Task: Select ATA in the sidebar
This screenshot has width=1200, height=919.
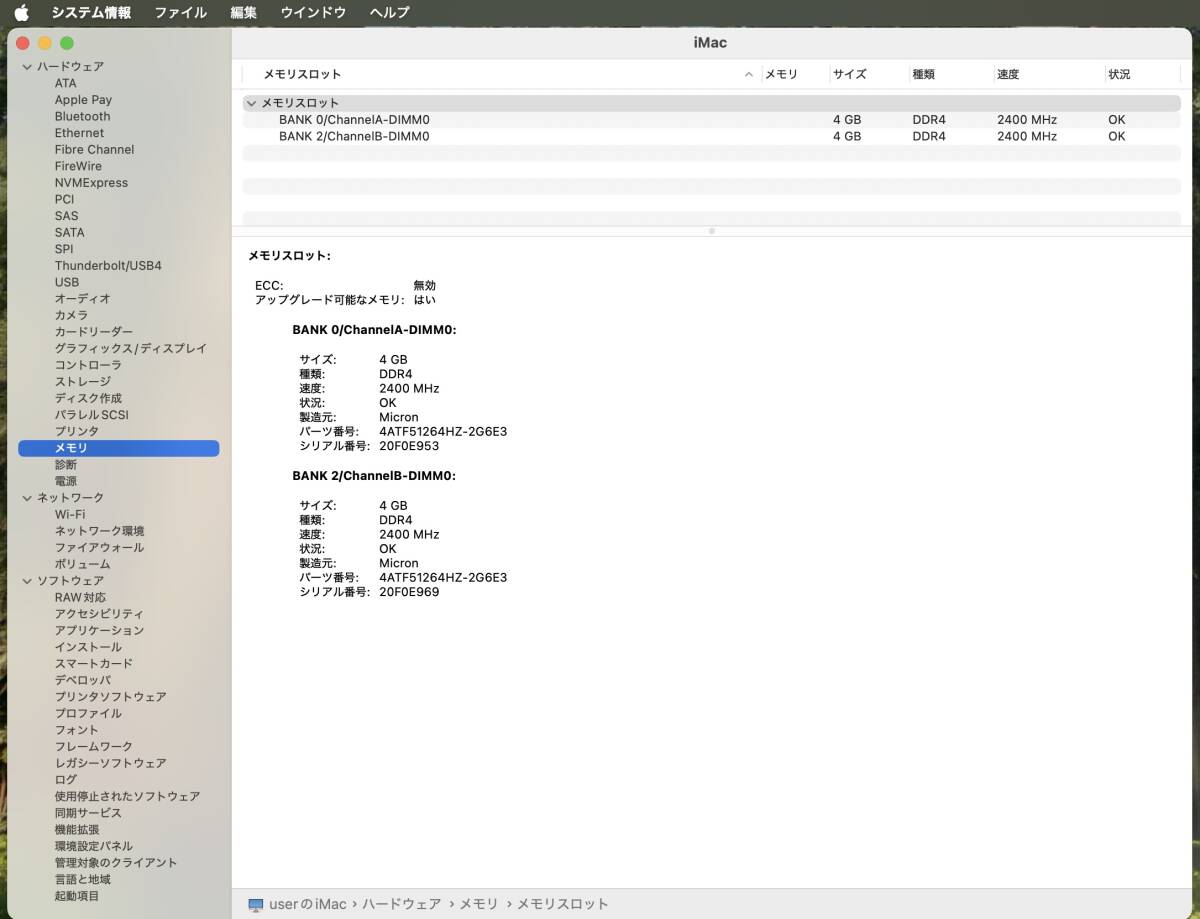Action: click(65, 83)
